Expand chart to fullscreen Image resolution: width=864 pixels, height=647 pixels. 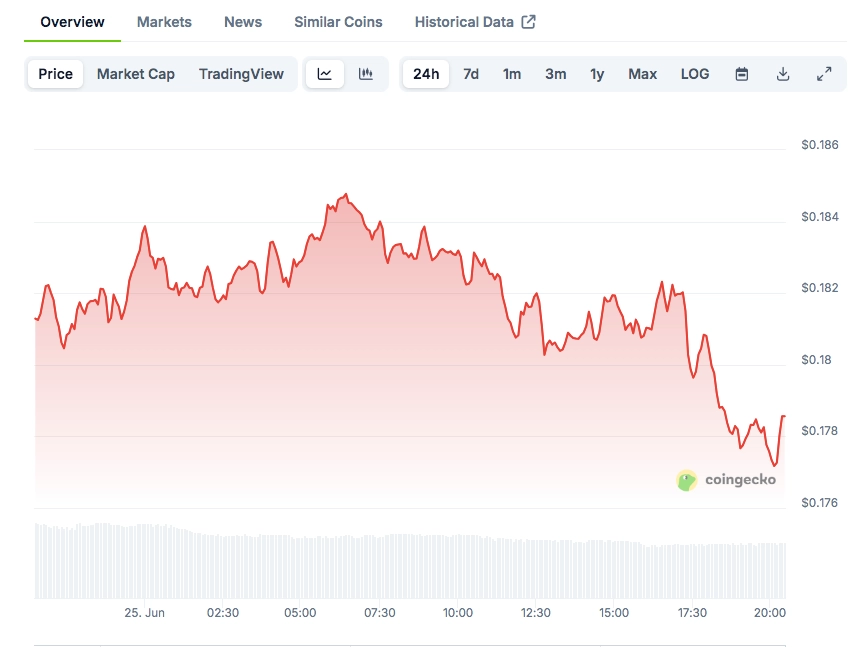coord(824,74)
